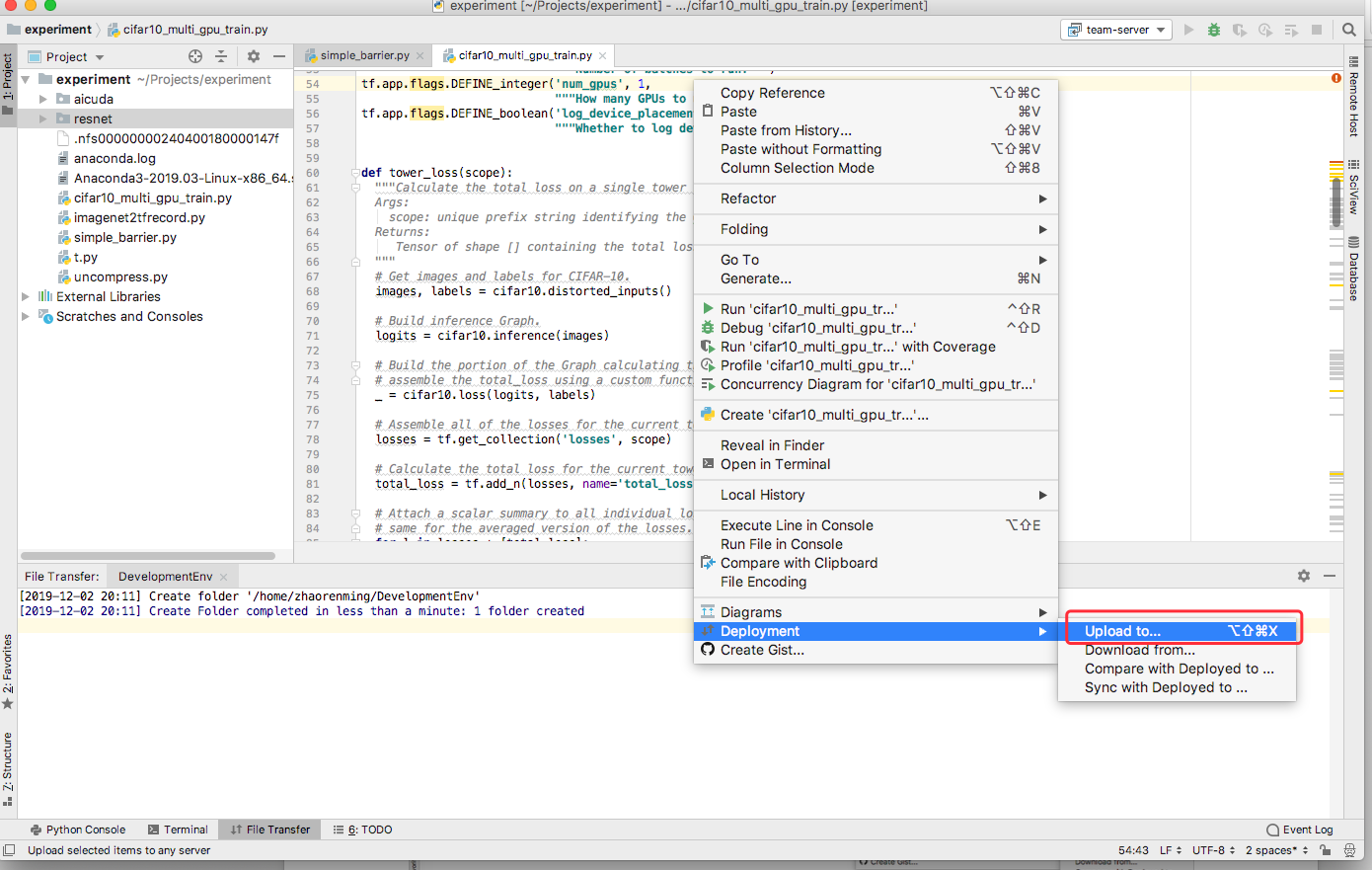Image resolution: width=1372 pixels, height=870 pixels.
Task: Close the simple_barrier.py editor tab
Action: 420,55
